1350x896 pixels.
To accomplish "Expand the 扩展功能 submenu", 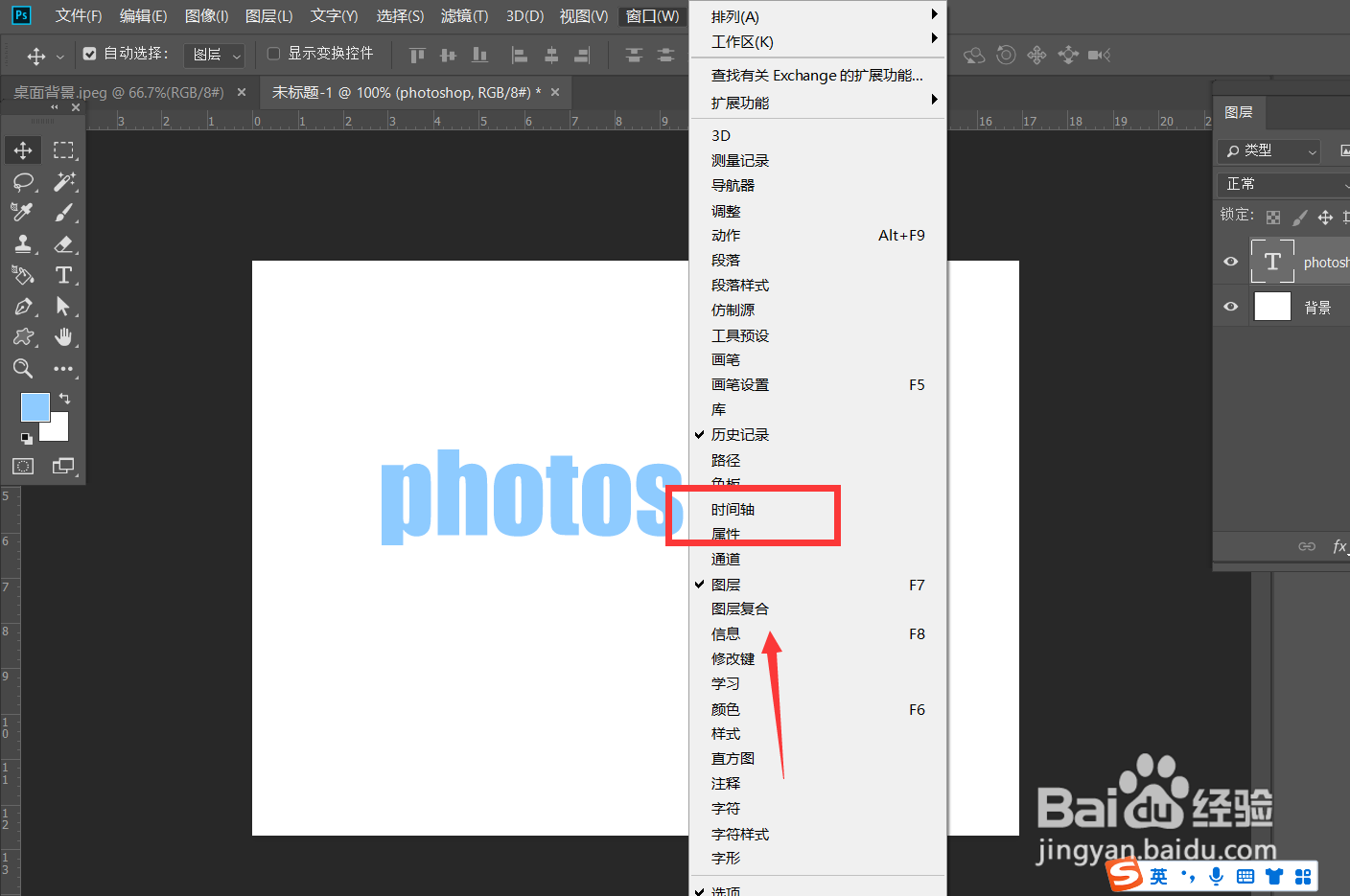I will pyautogui.click(x=818, y=103).
